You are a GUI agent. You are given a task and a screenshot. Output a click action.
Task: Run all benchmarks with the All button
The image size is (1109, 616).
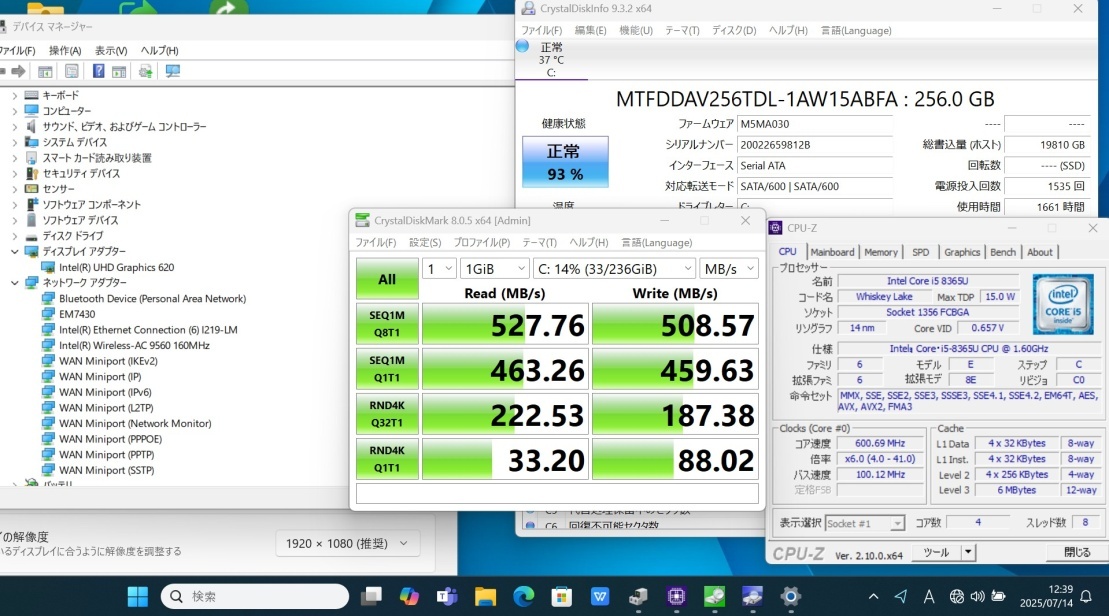click(x=387, y=280)
